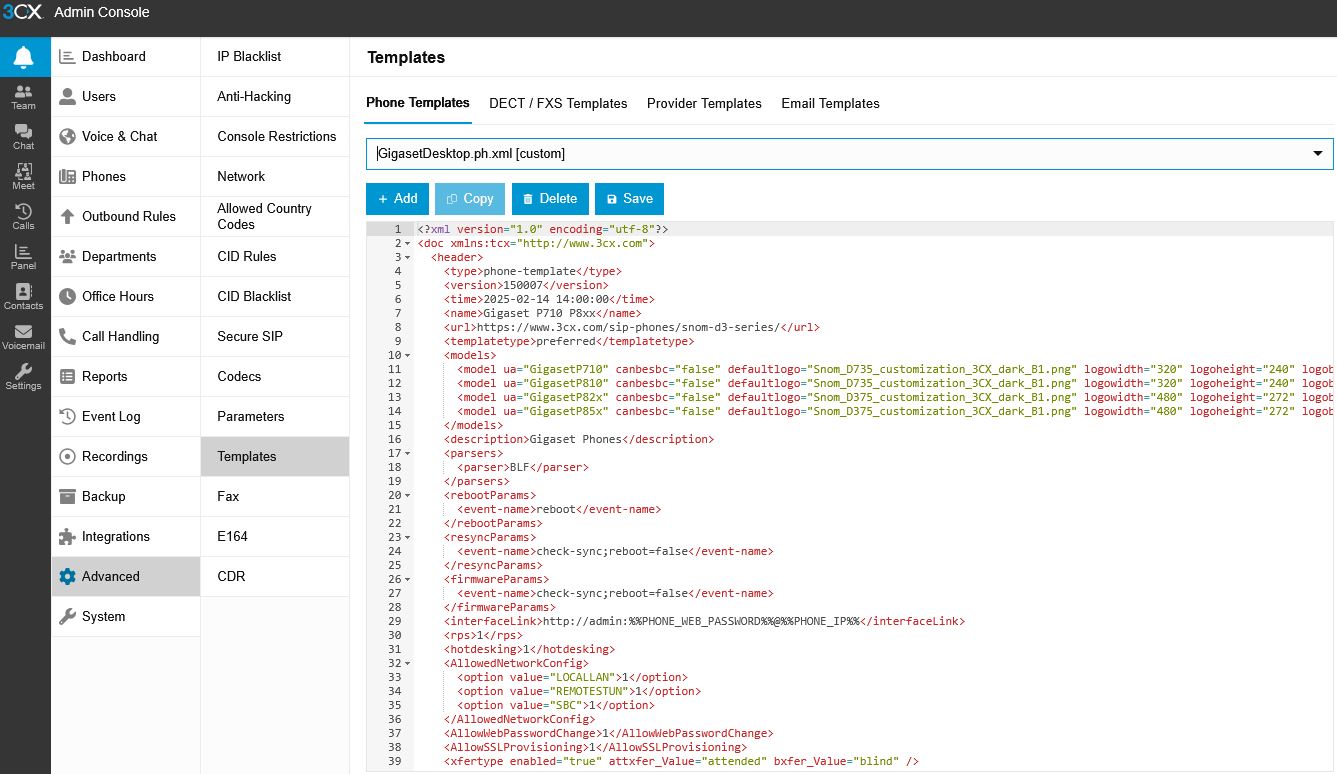Open the template selection dropdown arrow
This screenshot has width=1337, height=774.
coord(1316,154)
